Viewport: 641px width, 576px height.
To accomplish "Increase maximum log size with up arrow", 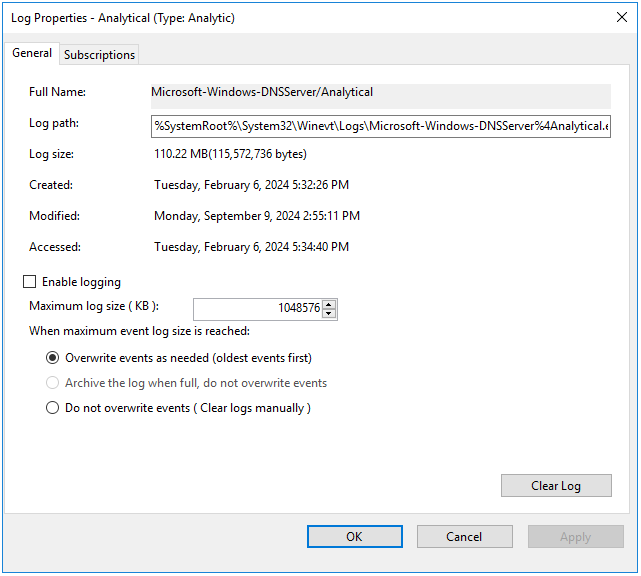I will pos(329,304).
